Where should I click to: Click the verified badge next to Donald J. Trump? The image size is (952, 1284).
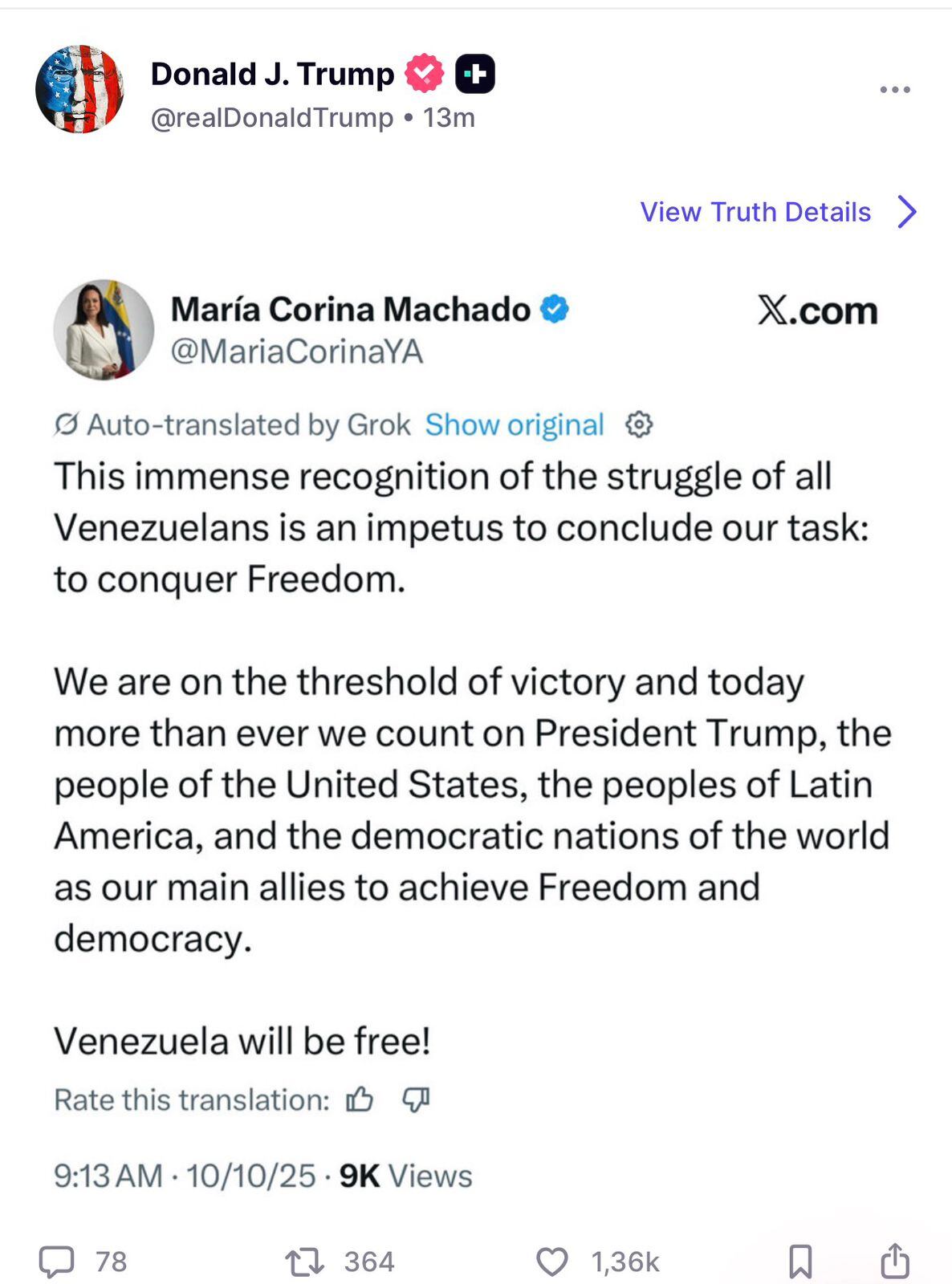423,72
